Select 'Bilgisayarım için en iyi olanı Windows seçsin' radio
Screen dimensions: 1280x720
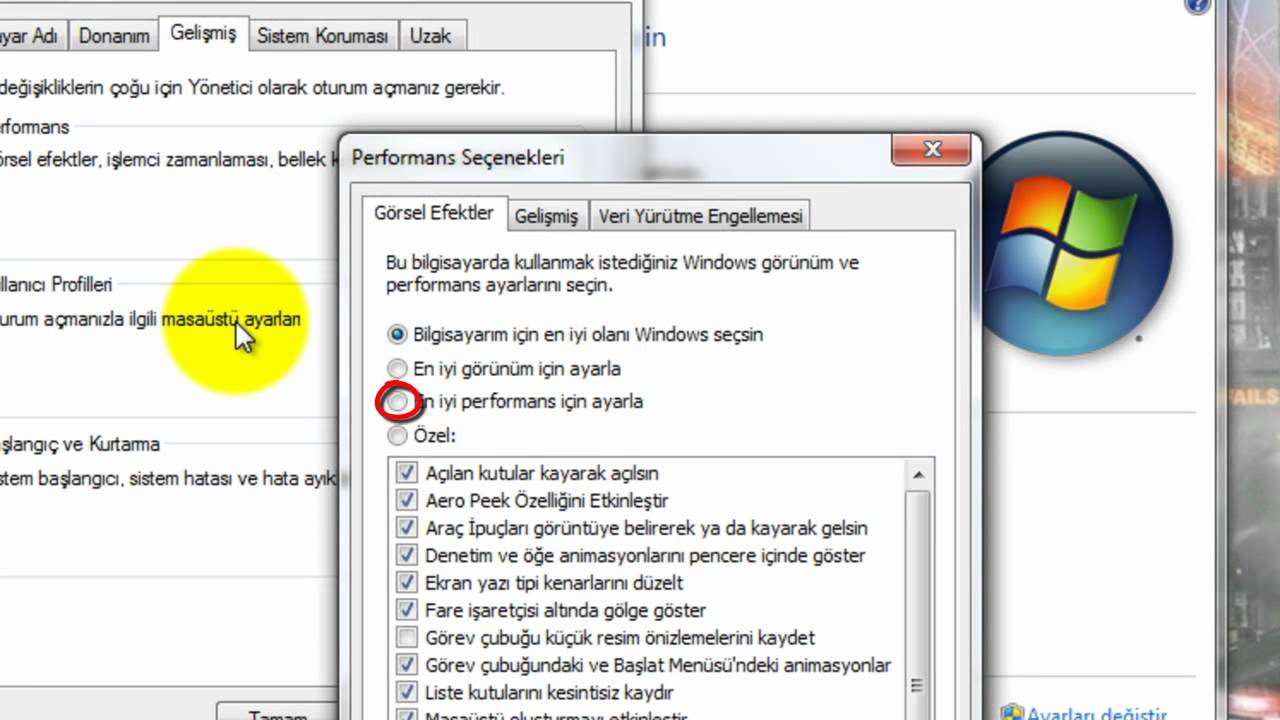click(x=398, y=334)
